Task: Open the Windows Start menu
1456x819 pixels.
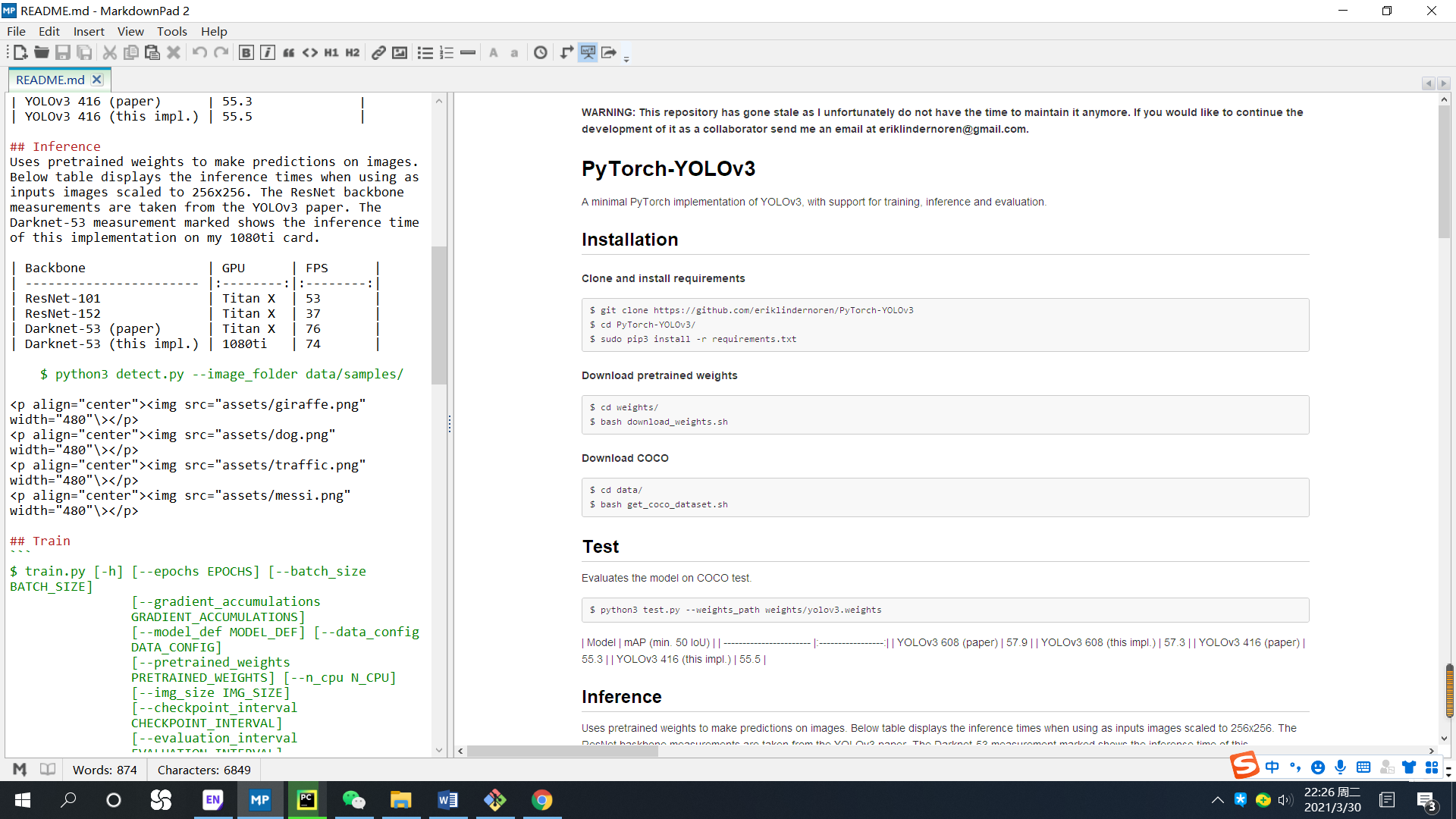Action: 23,800
